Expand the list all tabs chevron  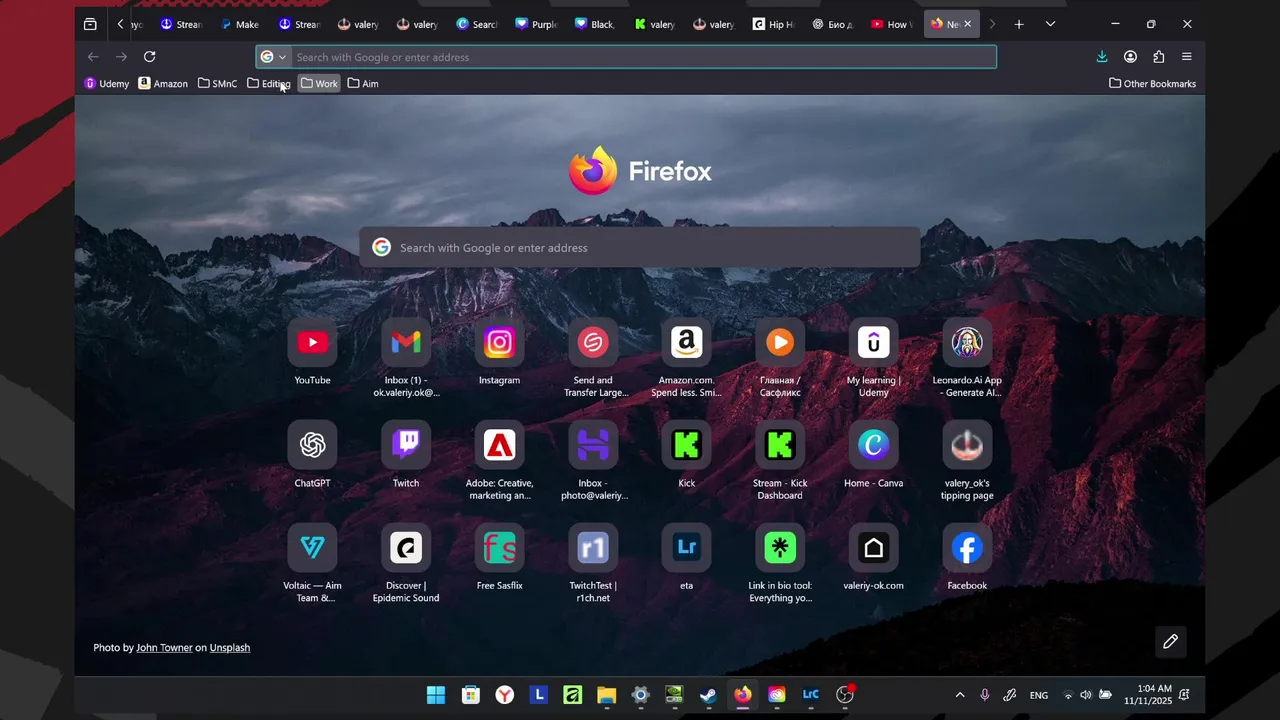click(1050, 24)
